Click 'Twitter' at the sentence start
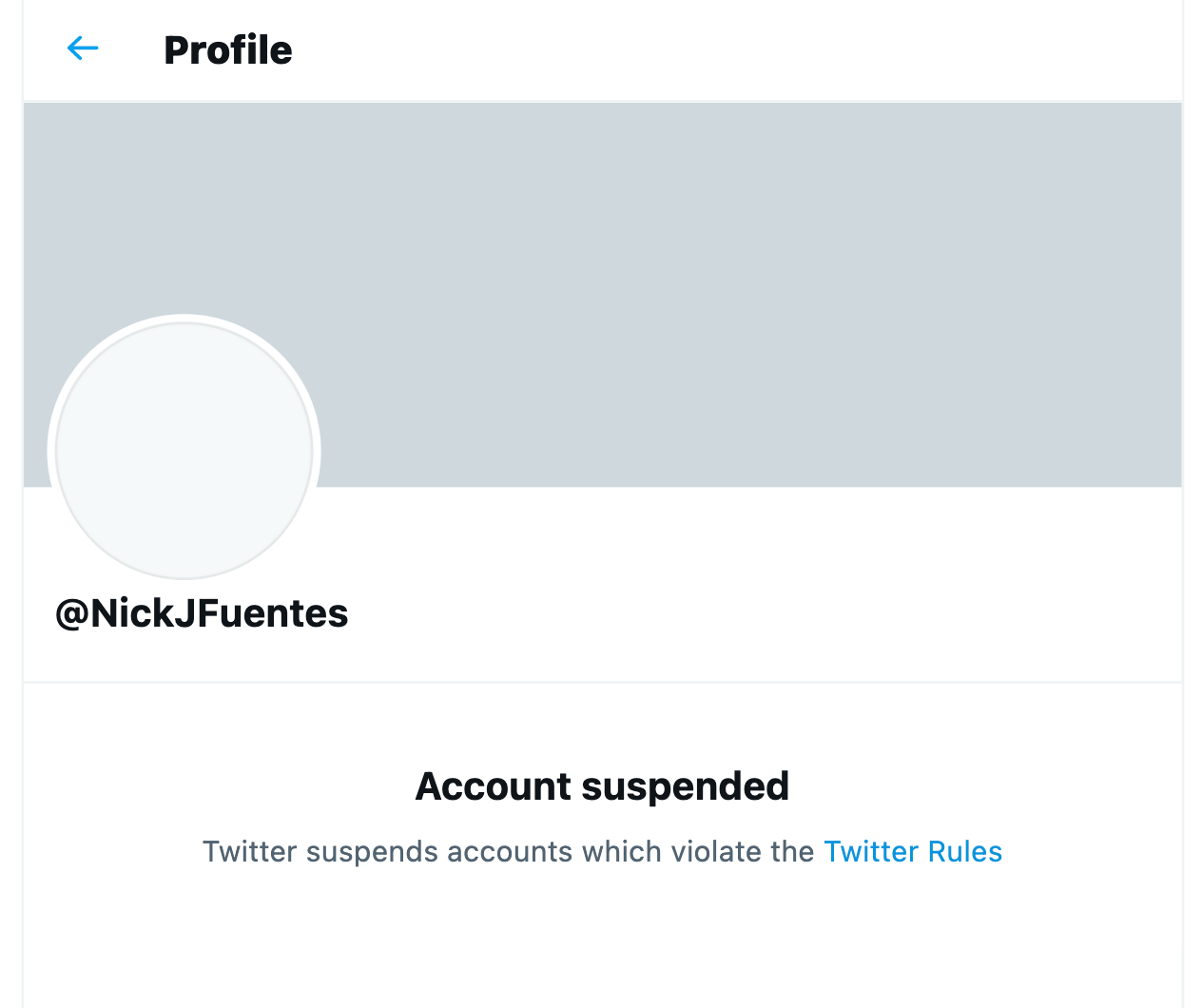Image resolution: width=1202 pixels, height=1008 pixels. [249, 851]
